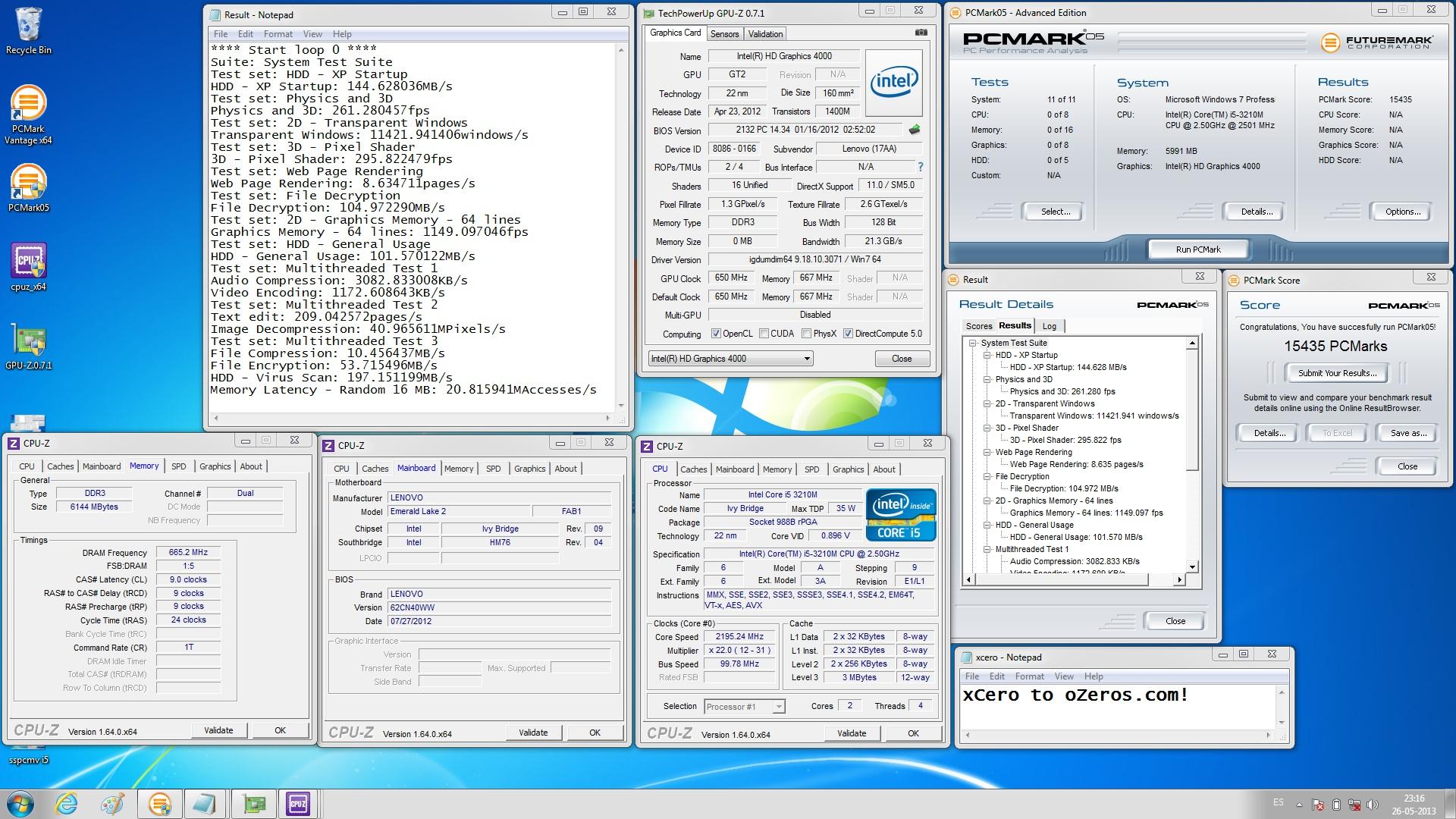Show hidden tray icons arrow
1456x819 pixels.
tap(1300, 805)
